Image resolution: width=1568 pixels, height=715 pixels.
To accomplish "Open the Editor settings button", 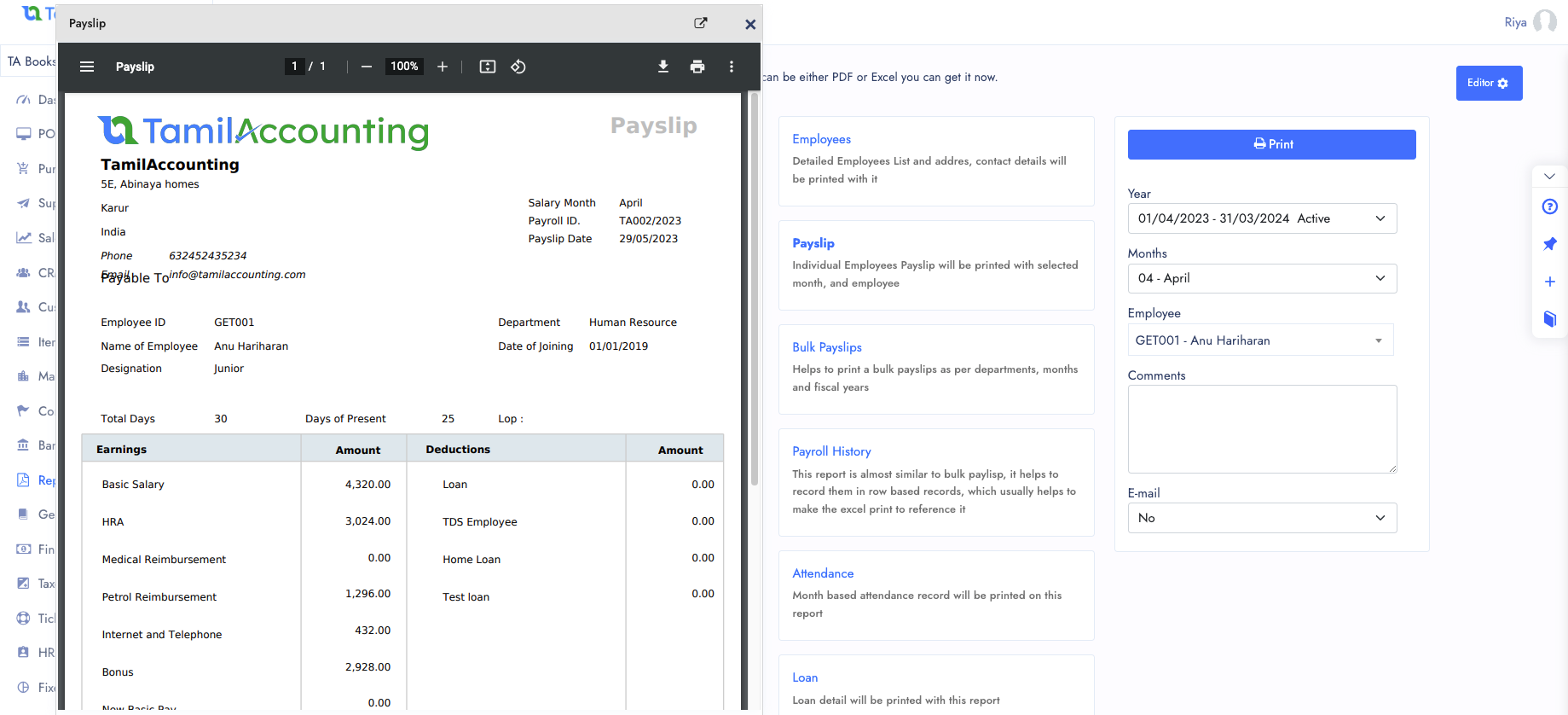I will click(x=1489, y=83).
